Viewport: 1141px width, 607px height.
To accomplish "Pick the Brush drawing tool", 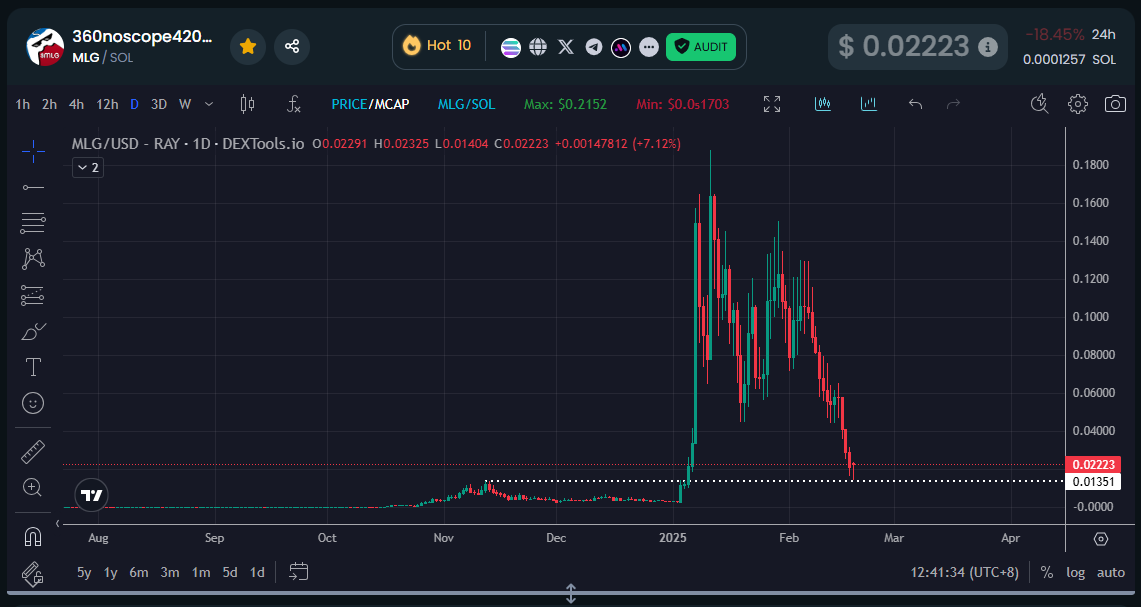I will tap(33, 331).
